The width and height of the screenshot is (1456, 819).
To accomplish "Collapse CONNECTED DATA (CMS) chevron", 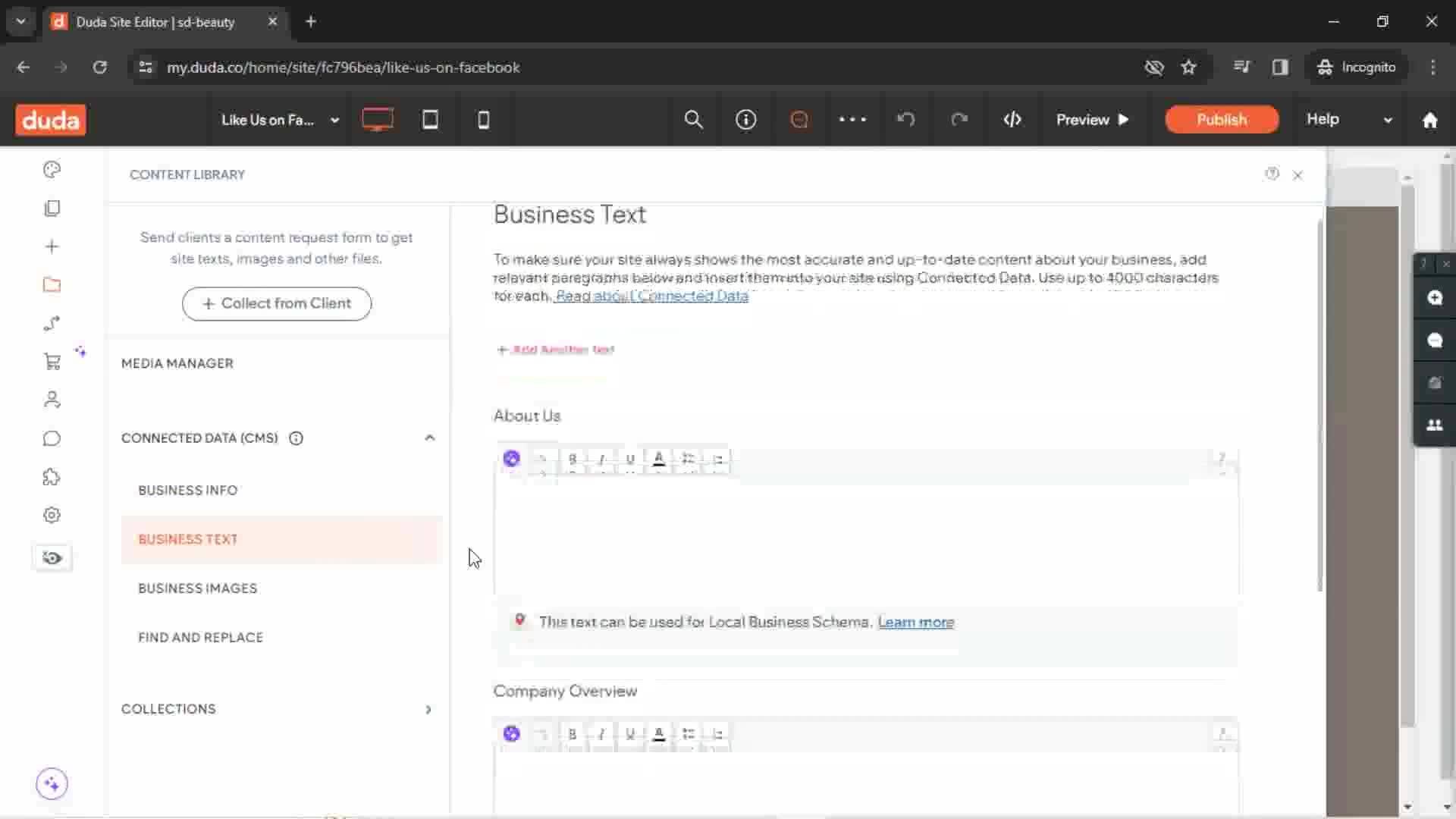I will (429, 438).
